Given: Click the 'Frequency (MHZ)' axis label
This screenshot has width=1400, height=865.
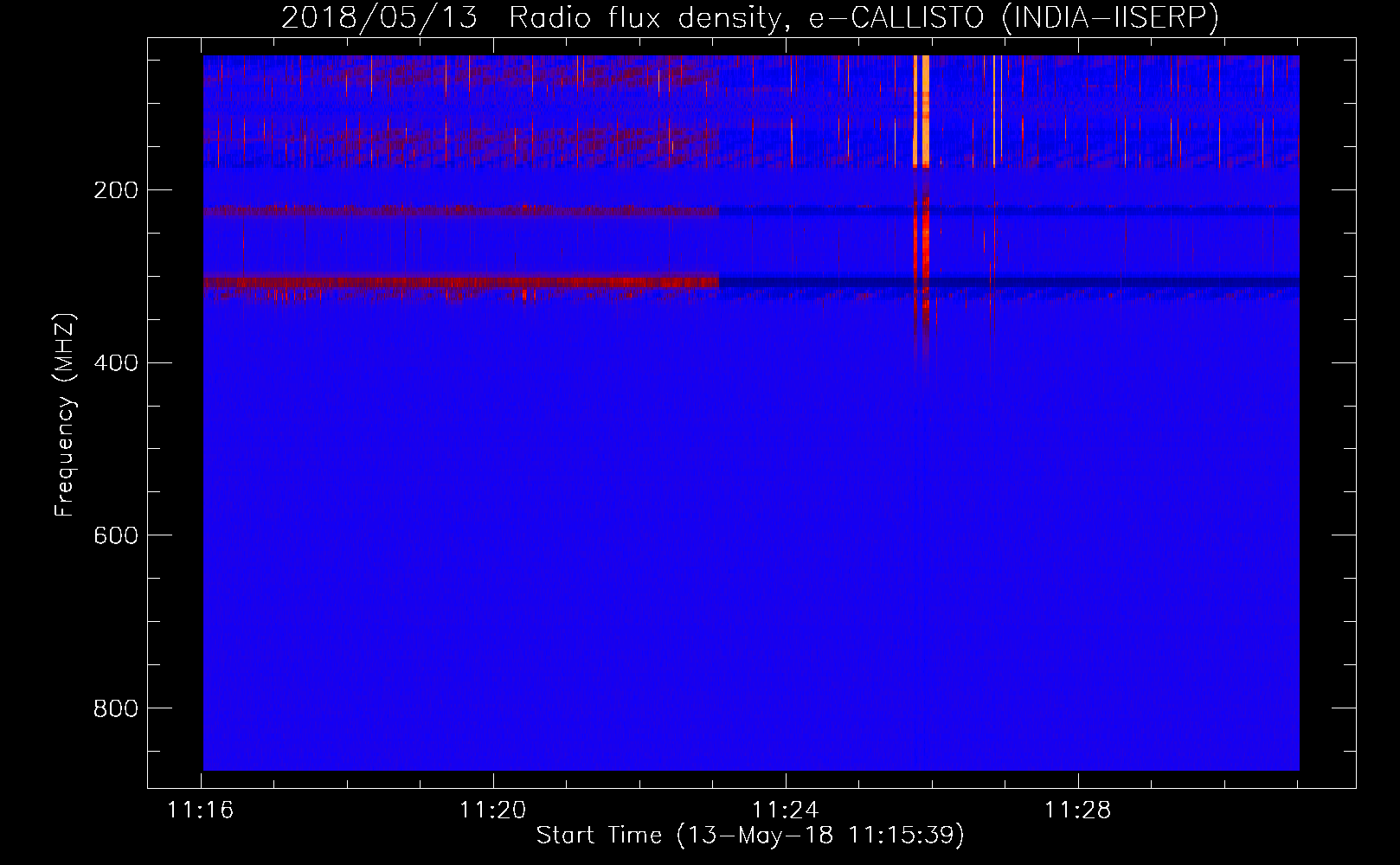Looking at the screenshot, I should [x=66, y=416].
